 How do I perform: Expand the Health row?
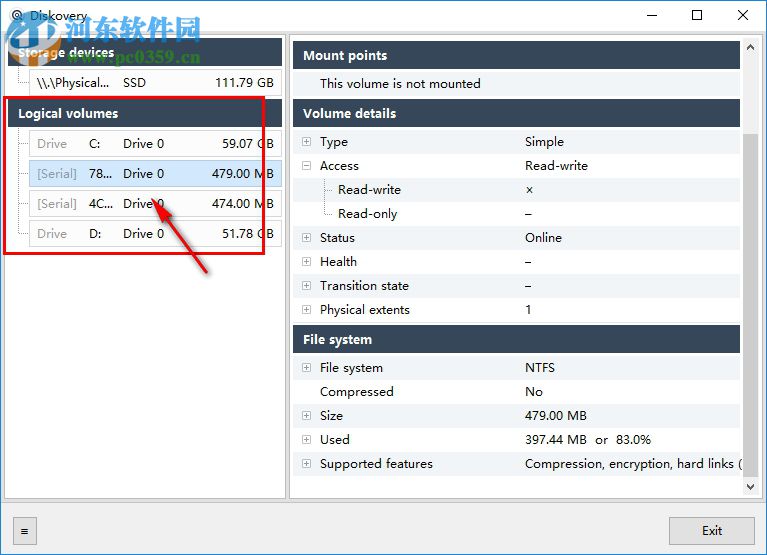tap(306, 262)
